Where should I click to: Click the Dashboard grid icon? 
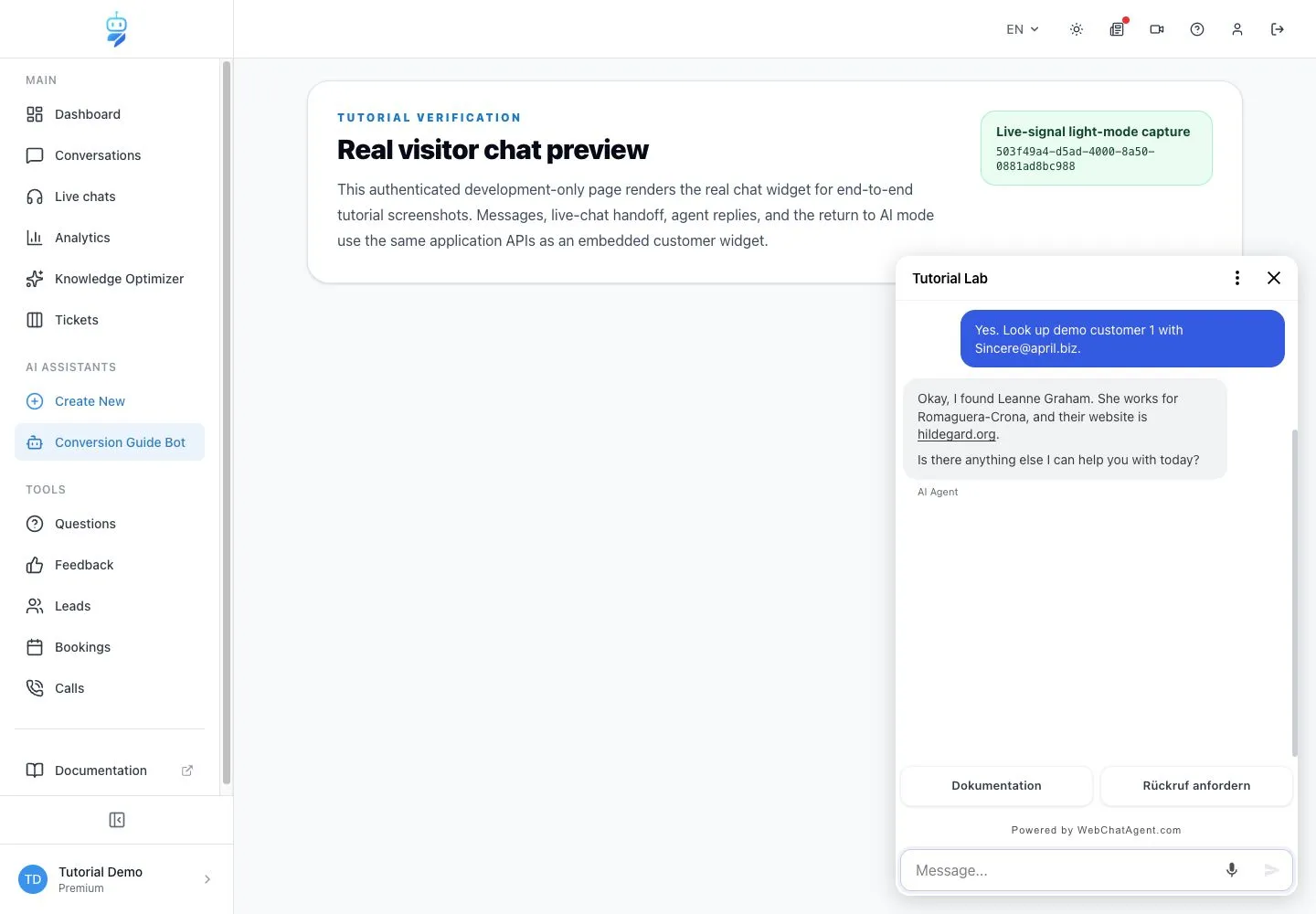point(35,114)
